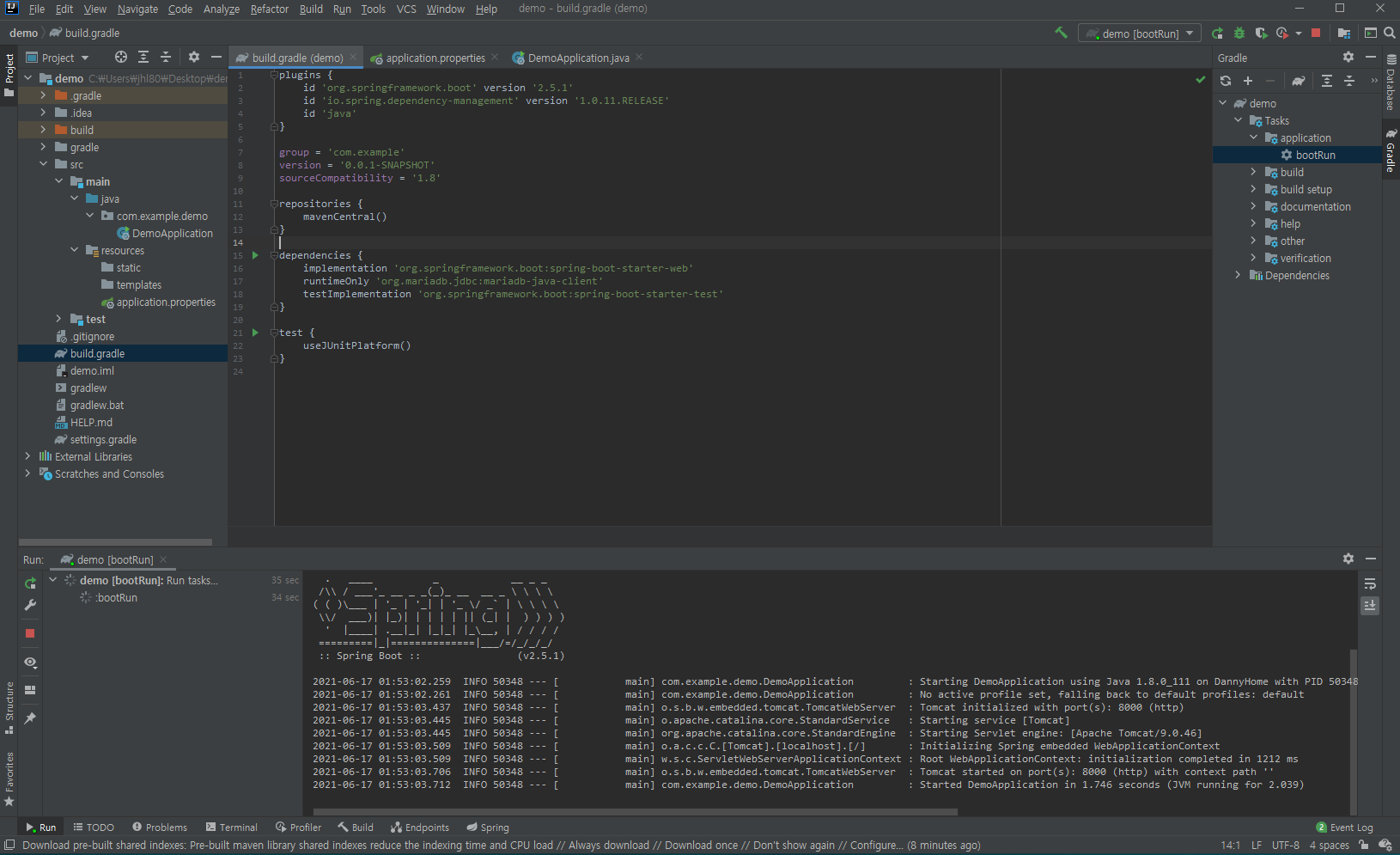The image size is (1400, 855).
Task: Collapse demo [bootRun] node in Run tree
Action: [53, 580]
